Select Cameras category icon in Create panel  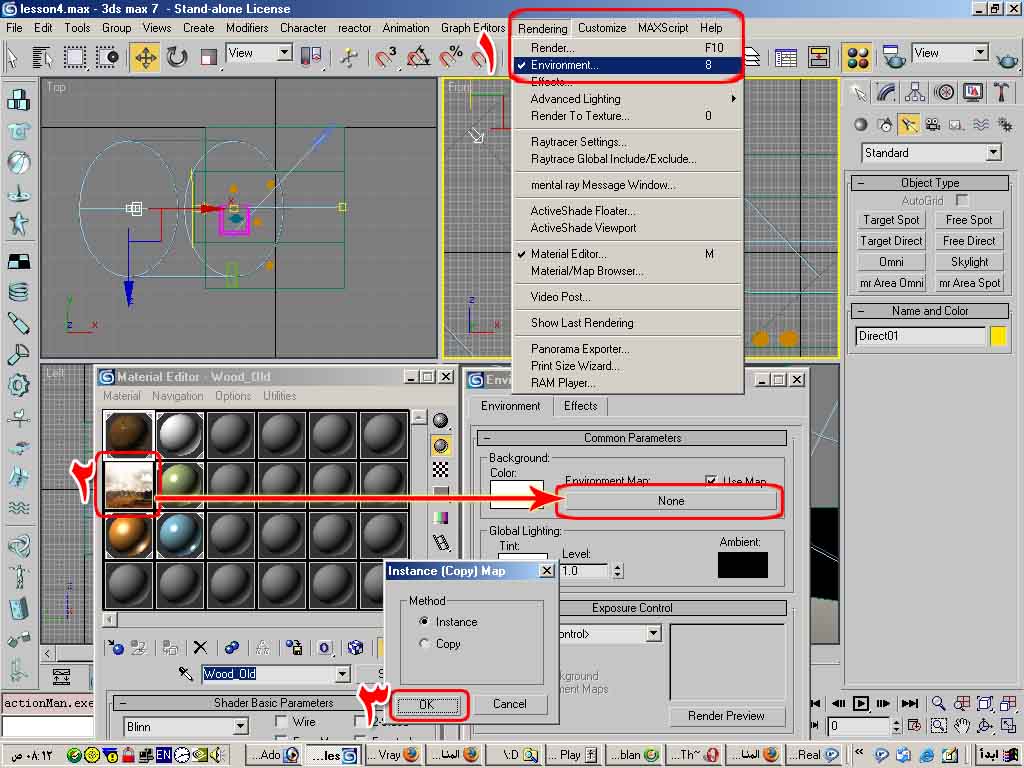(x=933, y=124)
